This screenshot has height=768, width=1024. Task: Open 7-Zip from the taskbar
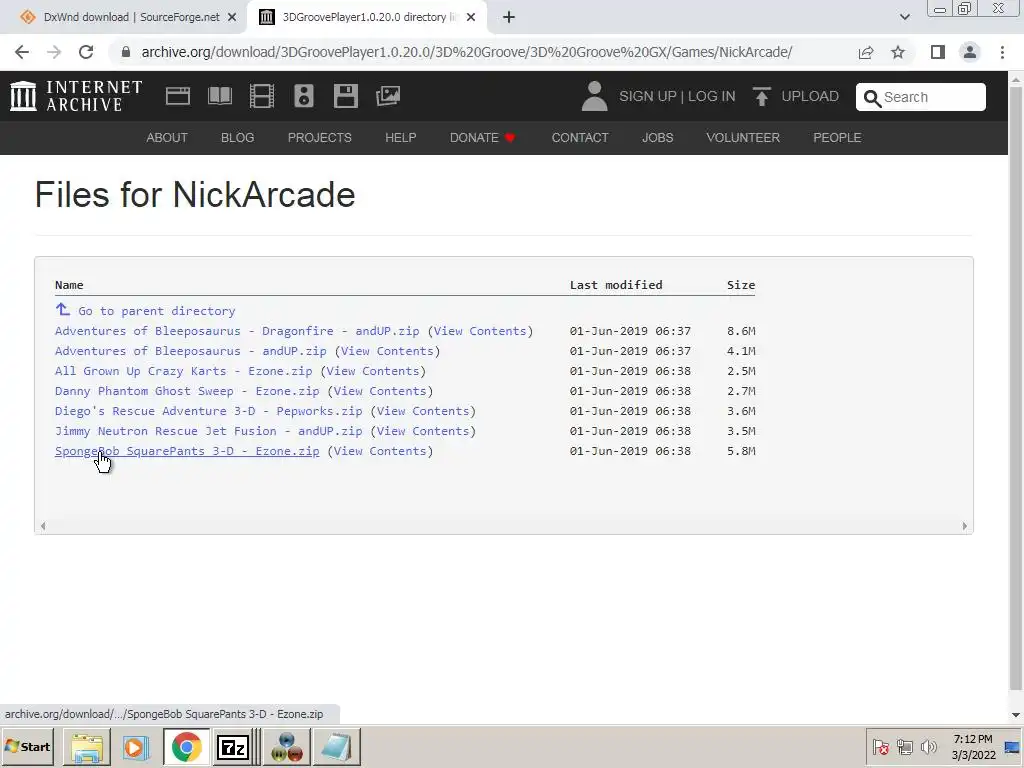(234, 747)
